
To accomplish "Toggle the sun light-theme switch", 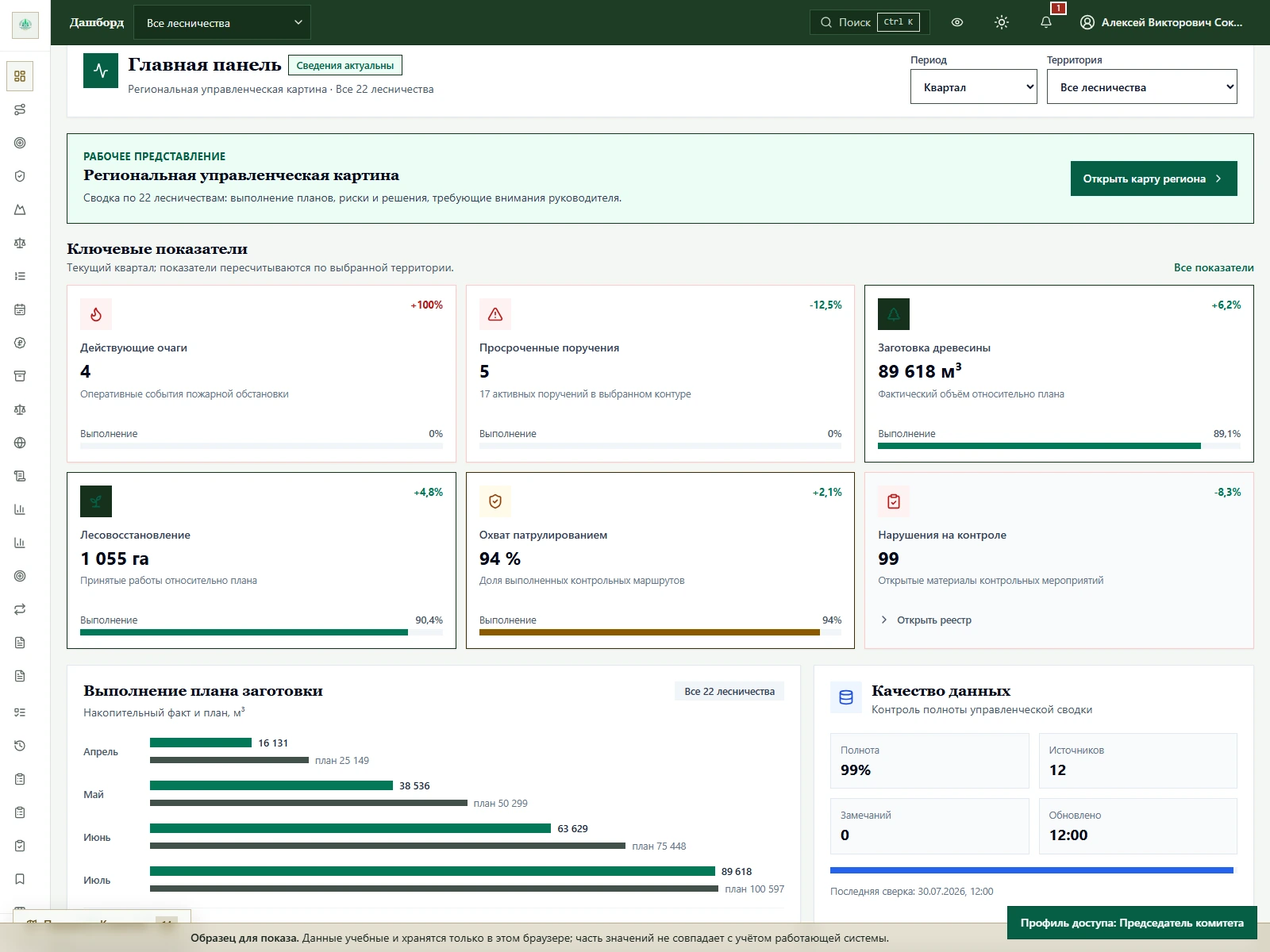I will coord(1002,22).
